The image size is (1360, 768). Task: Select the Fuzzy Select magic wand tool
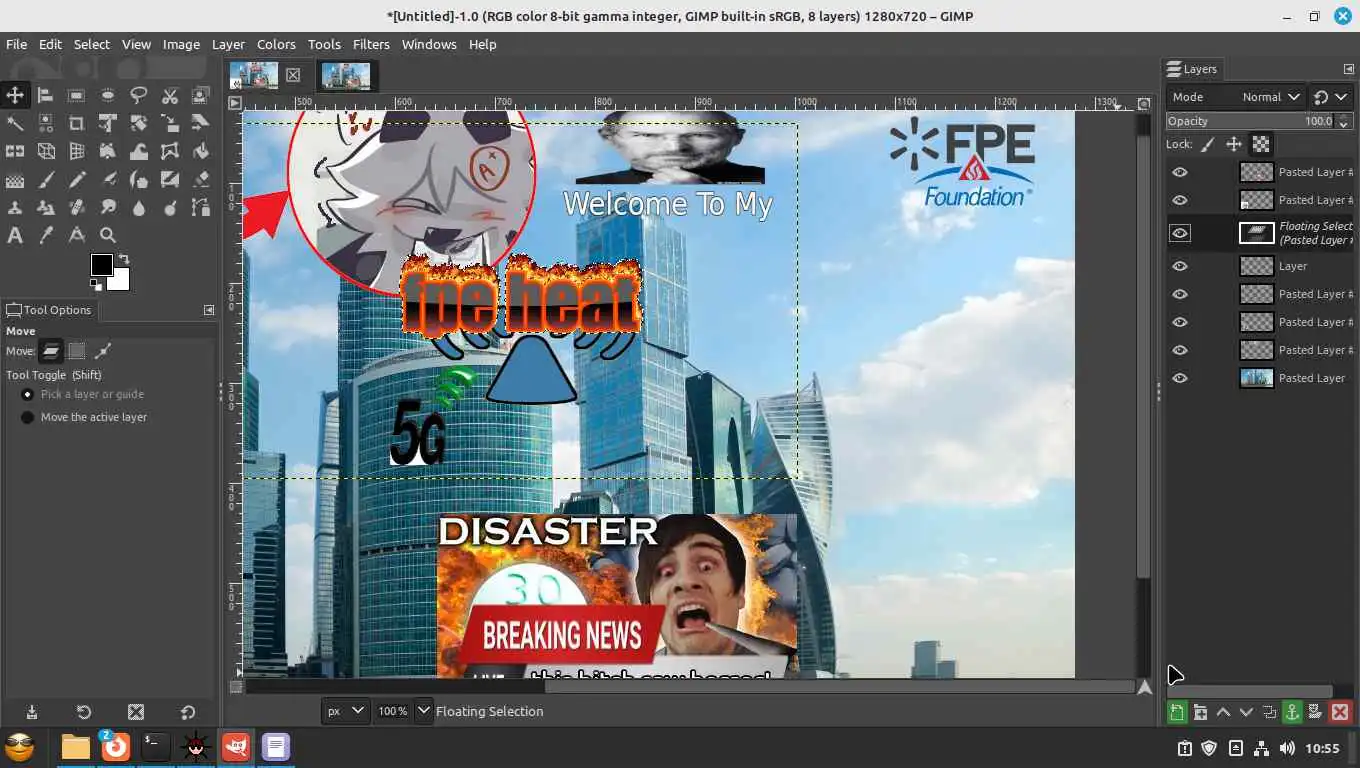[x=14, y=123]
